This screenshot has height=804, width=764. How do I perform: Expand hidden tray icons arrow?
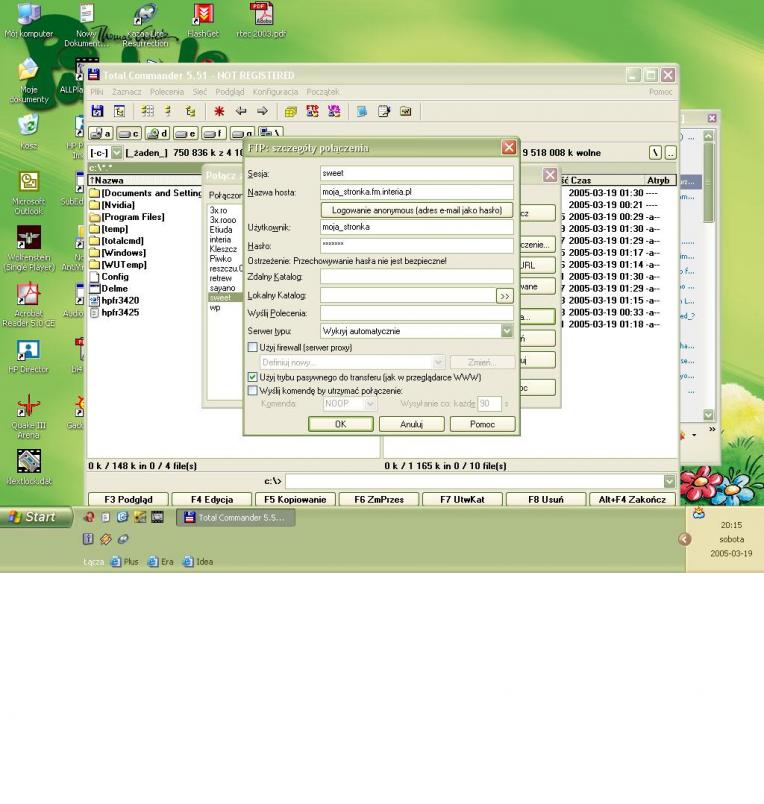point(685,539)
